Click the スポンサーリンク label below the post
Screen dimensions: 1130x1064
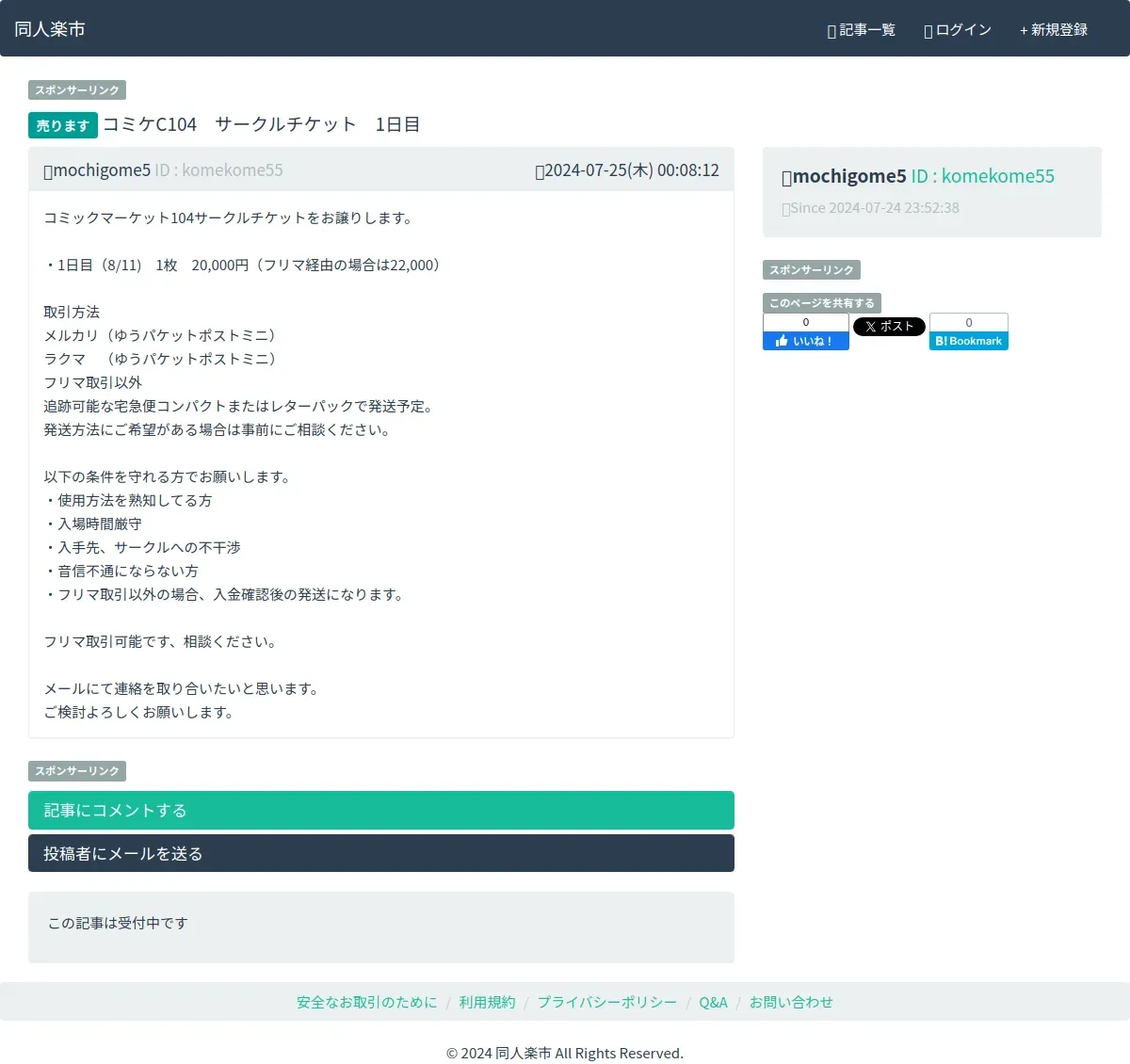[x=77, y=771]
